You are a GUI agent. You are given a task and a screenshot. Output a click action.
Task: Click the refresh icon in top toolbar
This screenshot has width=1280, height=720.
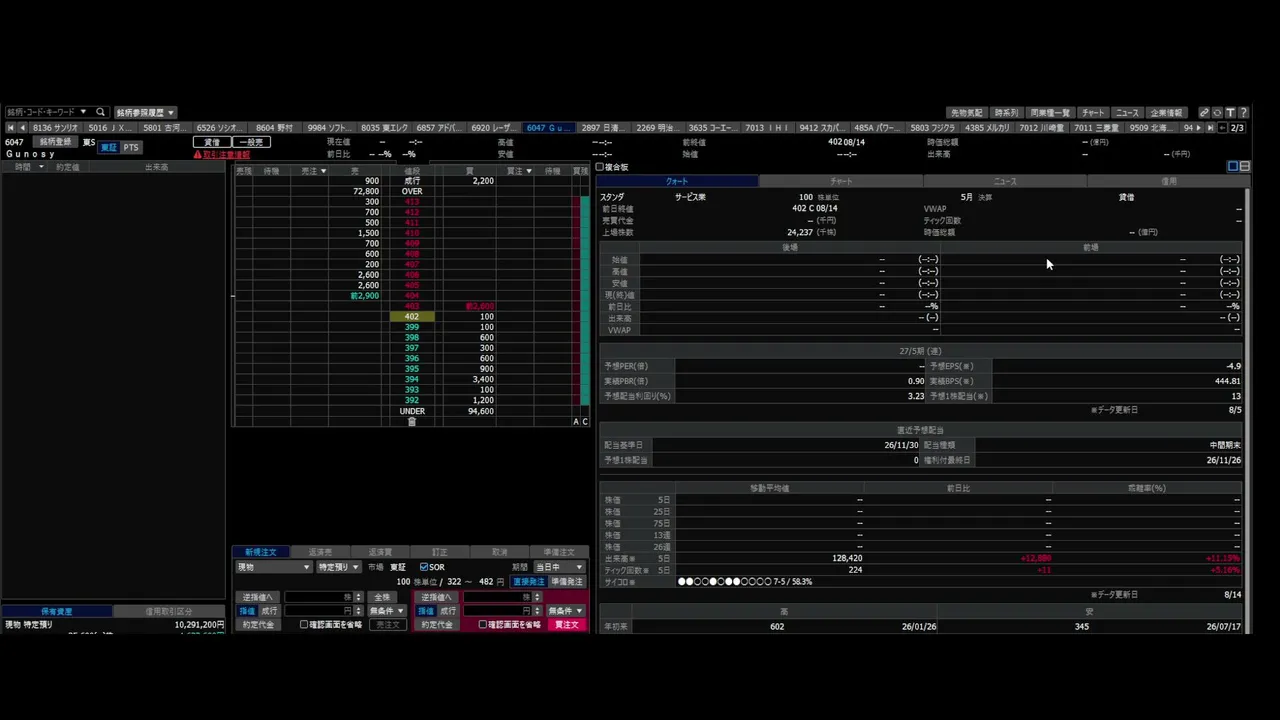[1217, 113]
